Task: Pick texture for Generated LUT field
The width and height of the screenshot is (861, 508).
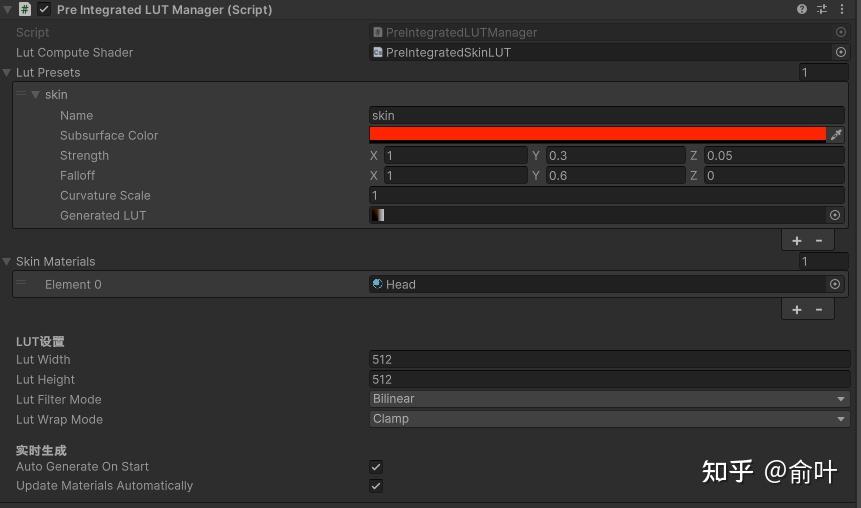Action: pos(835,215)
